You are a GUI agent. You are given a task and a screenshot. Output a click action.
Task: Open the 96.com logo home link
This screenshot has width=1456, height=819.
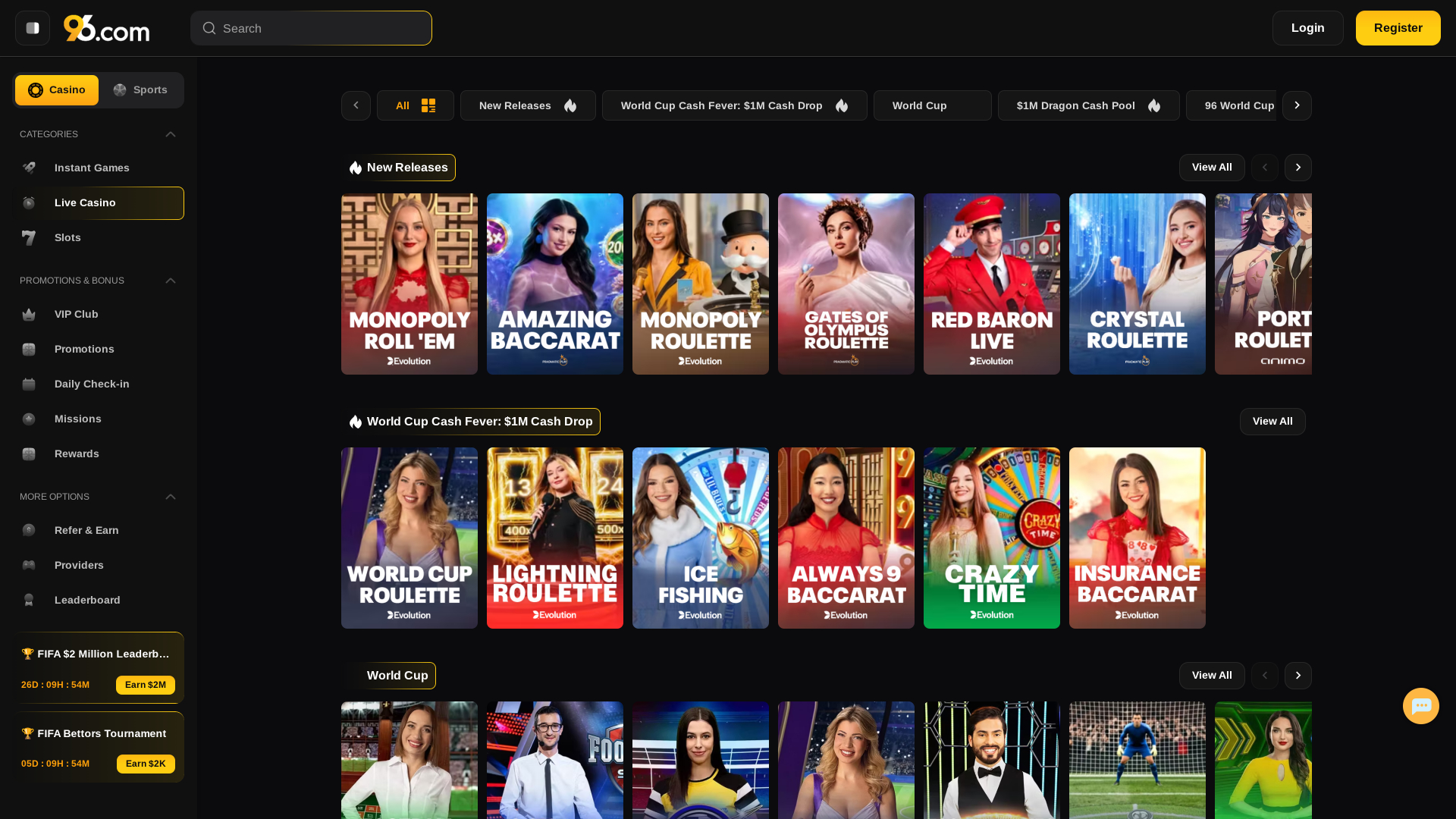106,28
